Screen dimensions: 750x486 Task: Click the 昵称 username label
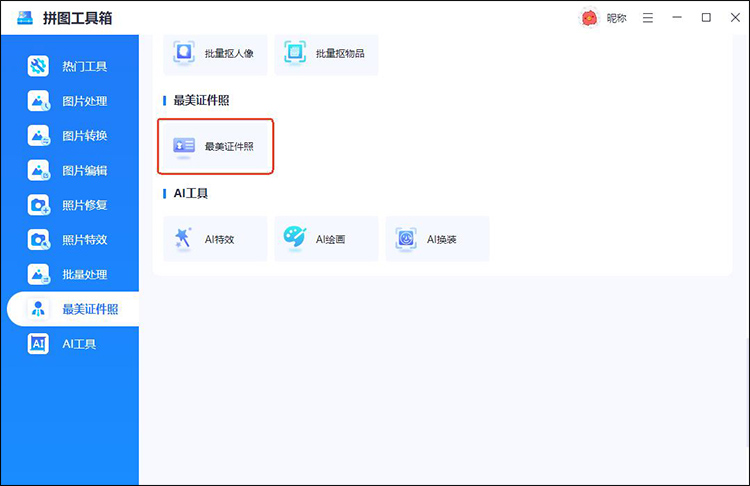coord(616,18)
